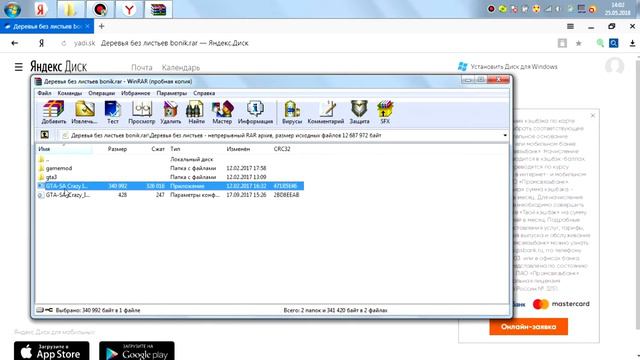Open the file explorer taskbar icon

click(70, 9)
